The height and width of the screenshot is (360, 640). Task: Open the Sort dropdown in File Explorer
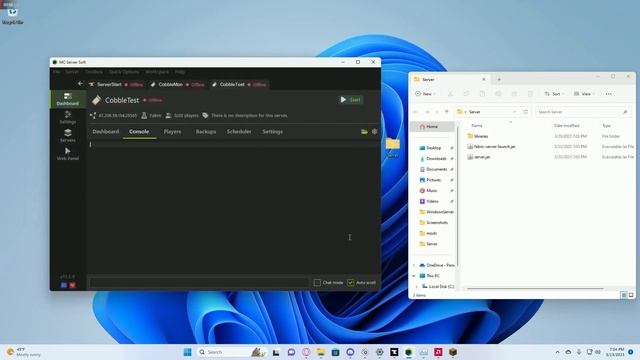point(554,94)
